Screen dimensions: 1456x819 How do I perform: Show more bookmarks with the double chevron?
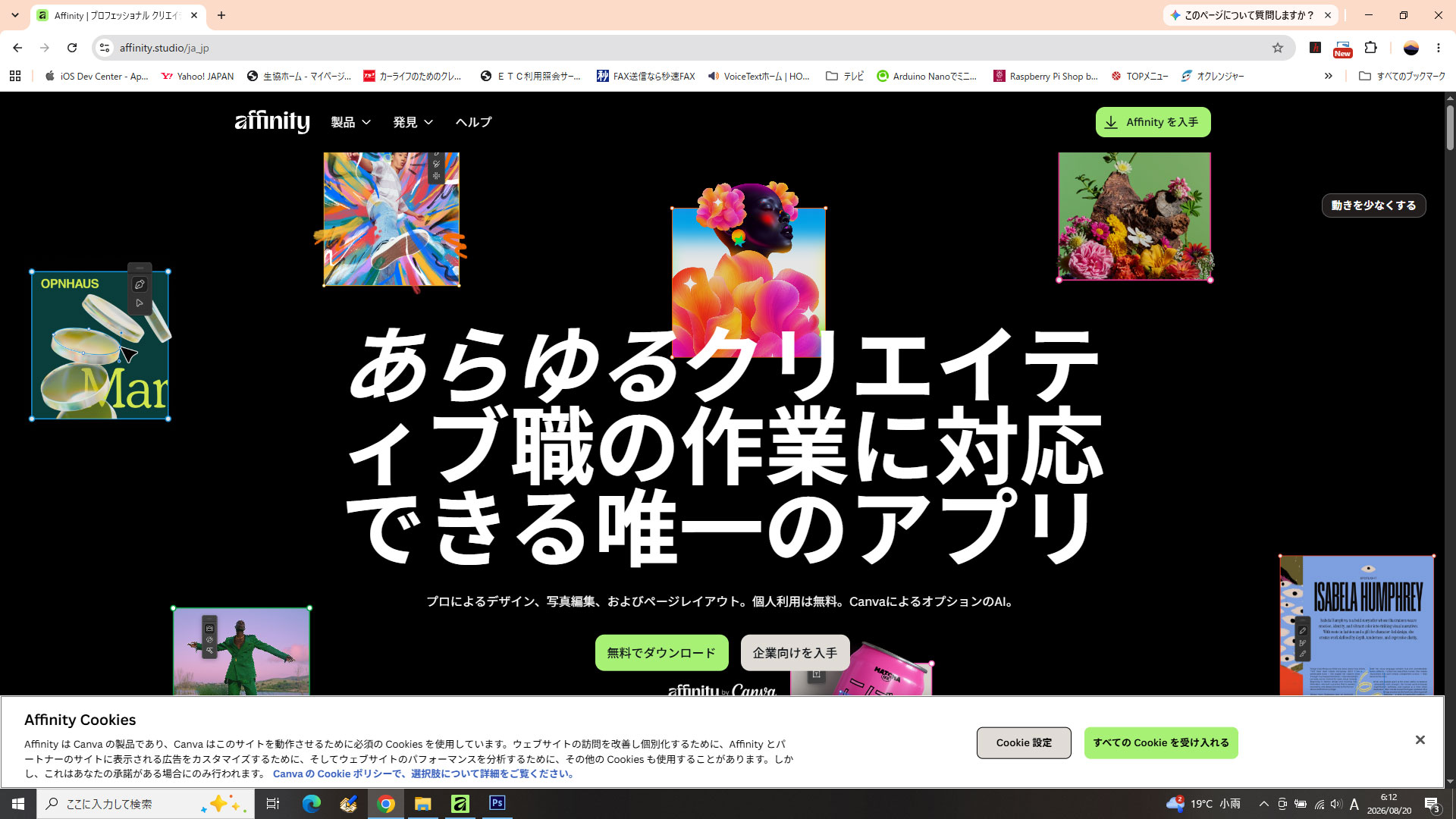[1329, 76]
